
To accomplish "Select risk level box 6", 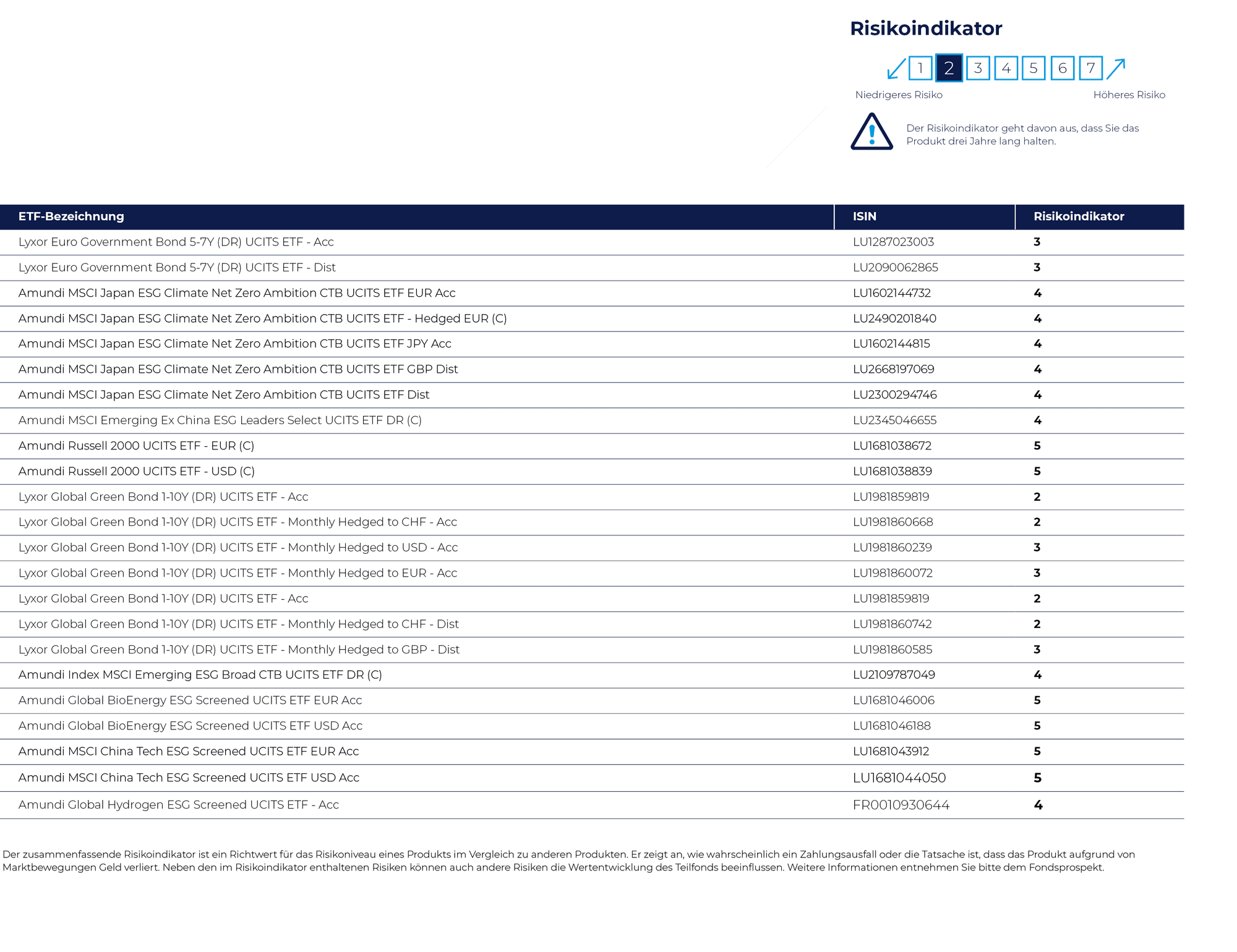I will coord(1063,68).
